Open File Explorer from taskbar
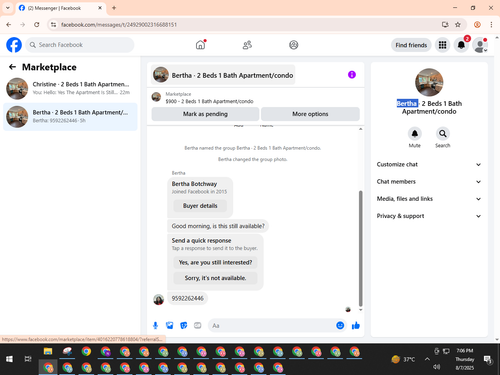Image resolution: width=500 pixels, height=375 pixels. (x=48, y=351)
